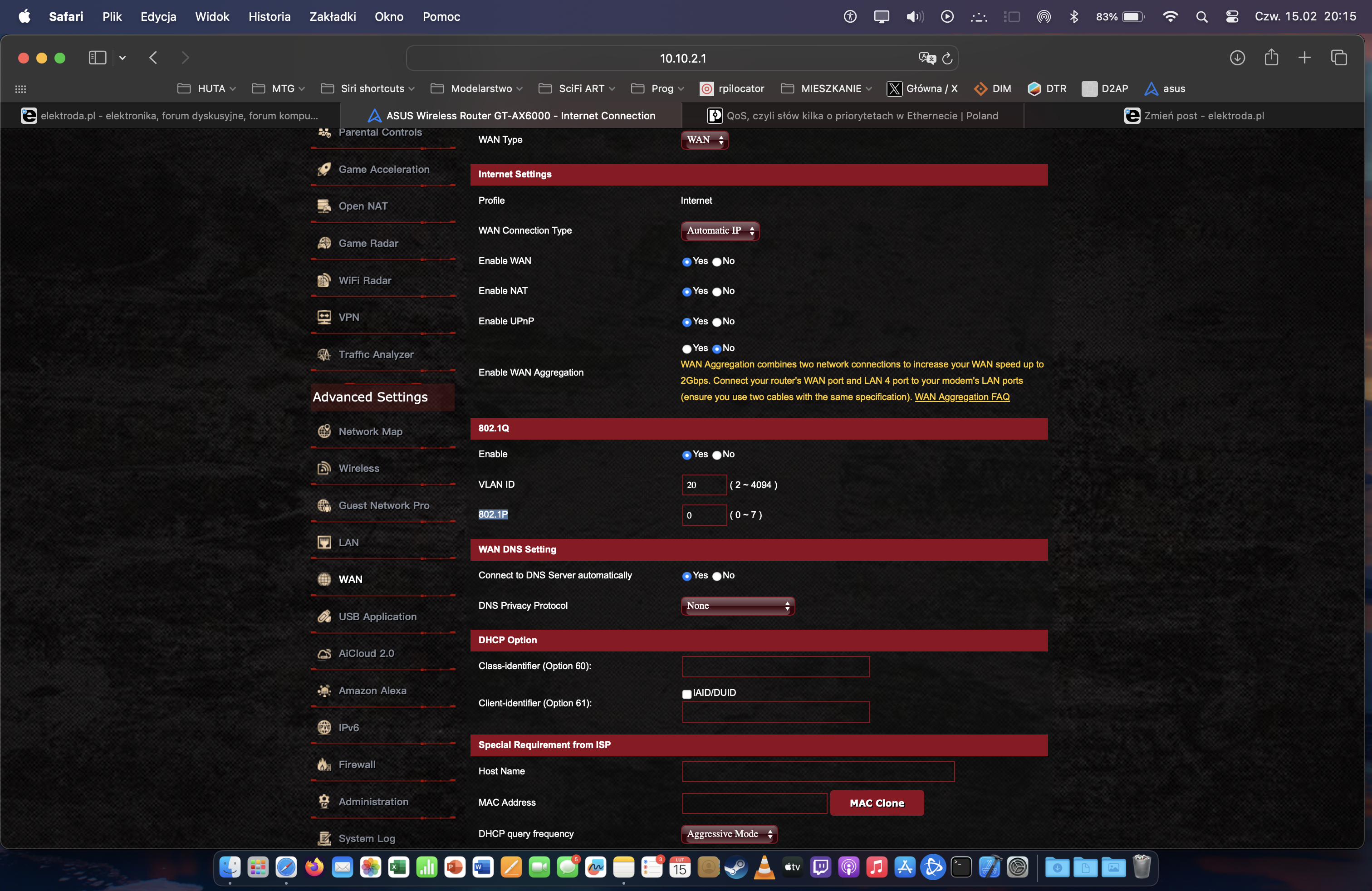Viewport: 1372px width, 891px height.
Task: Expand the WAN Connection Type dropdown
Action: [720, 230]
